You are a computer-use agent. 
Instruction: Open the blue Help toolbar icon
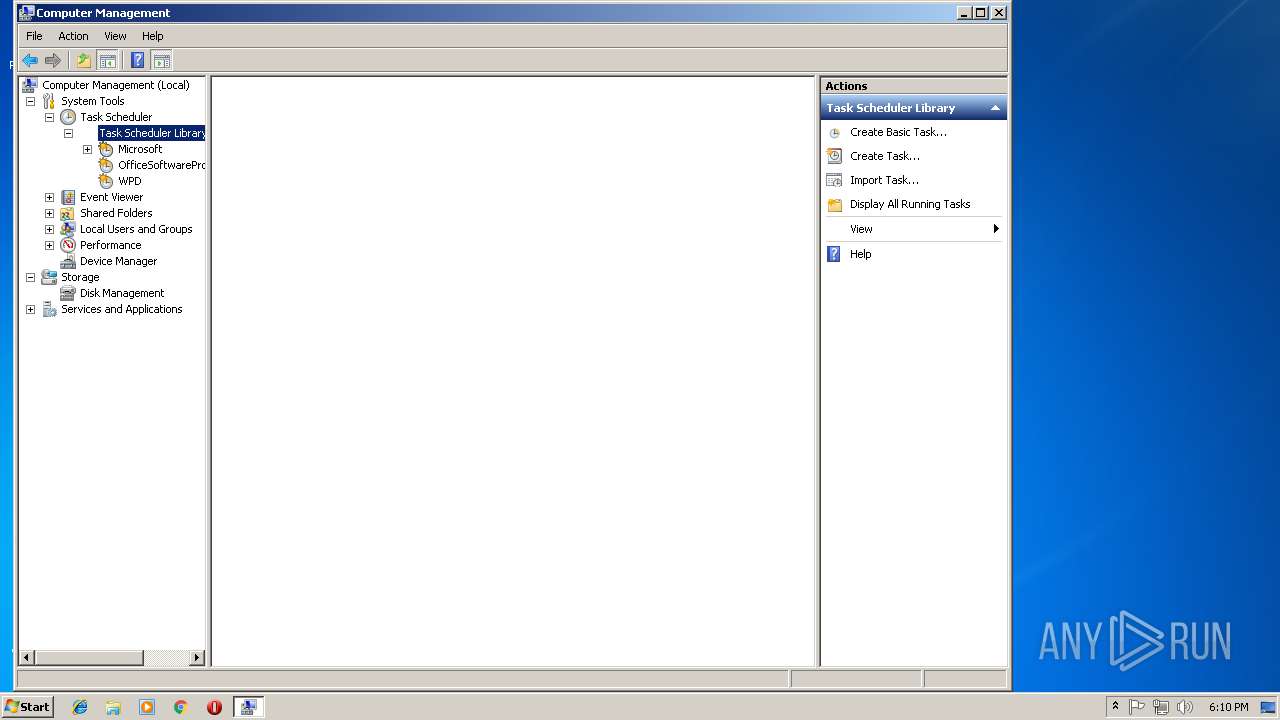coord(138,60)
